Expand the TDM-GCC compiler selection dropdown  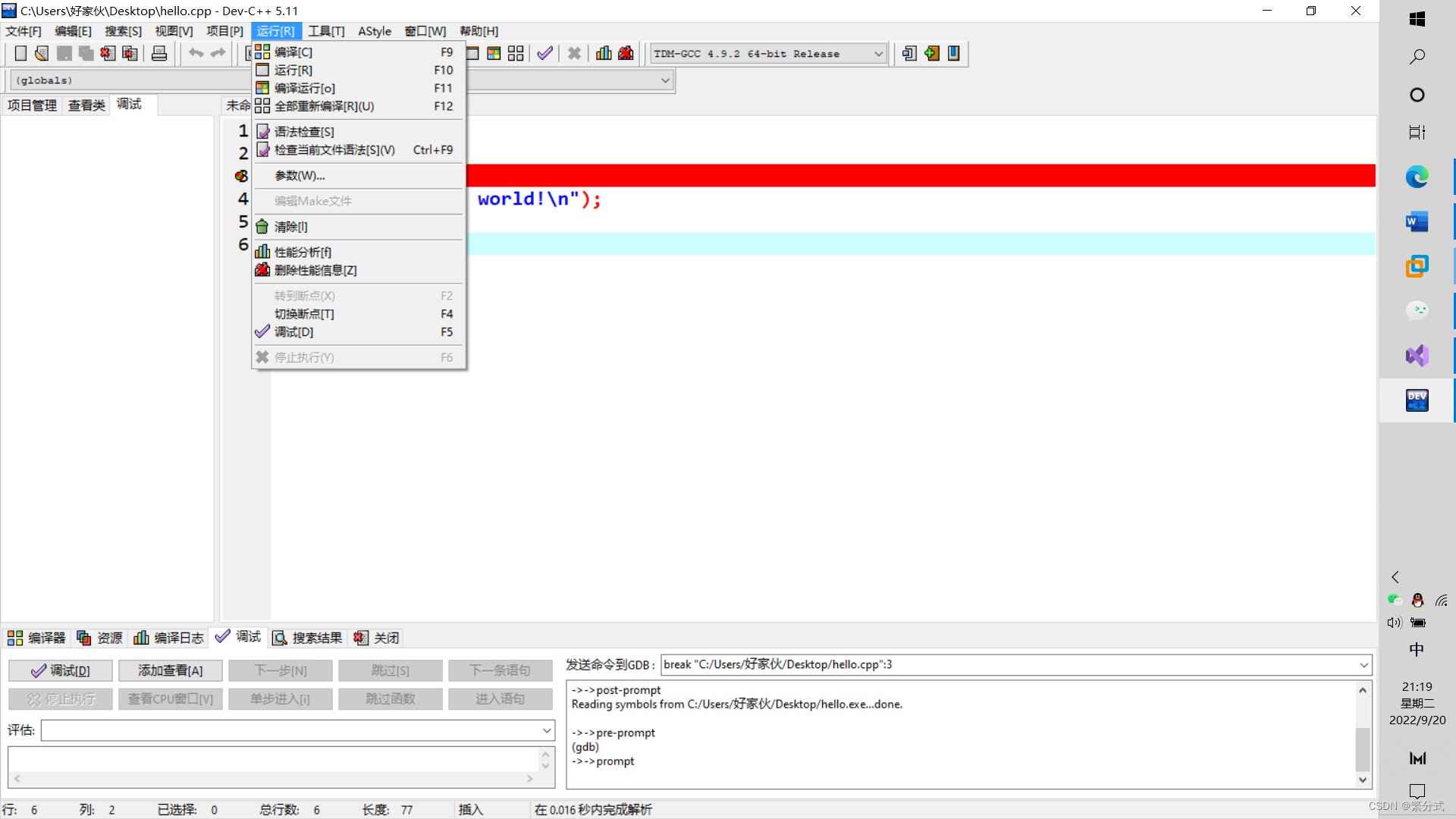click(878, 54)
